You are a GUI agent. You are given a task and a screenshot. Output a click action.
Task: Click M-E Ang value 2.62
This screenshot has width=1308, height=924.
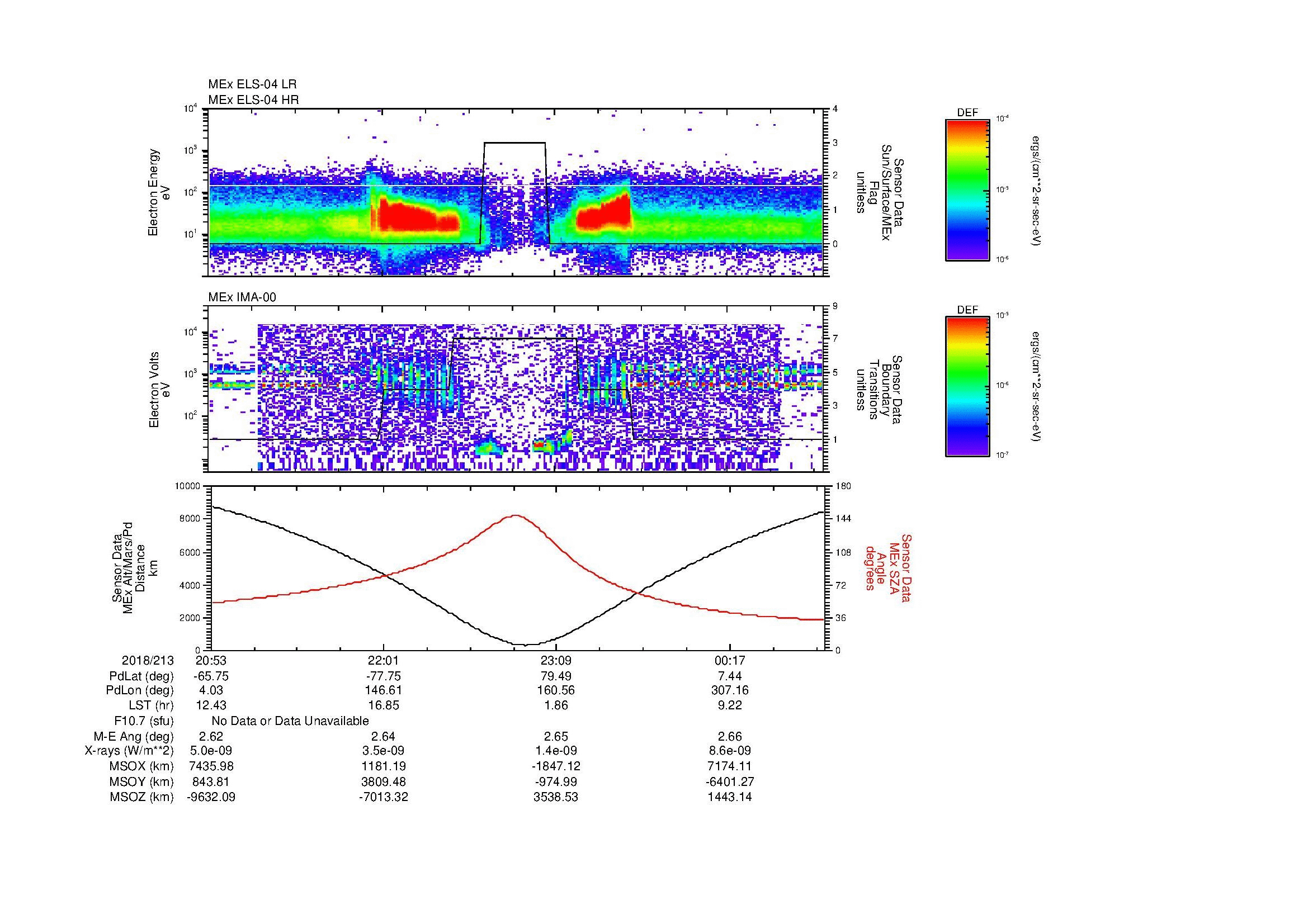[x=211, y=737]
